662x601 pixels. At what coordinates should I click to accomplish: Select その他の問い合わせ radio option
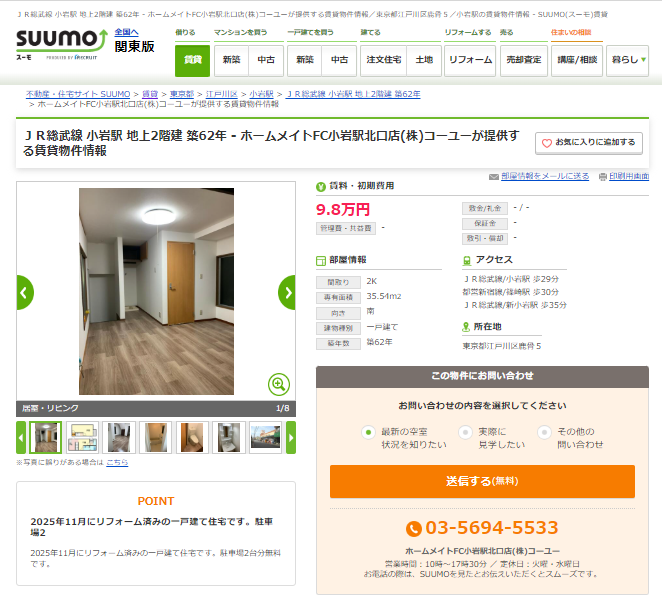click(544, 432)
